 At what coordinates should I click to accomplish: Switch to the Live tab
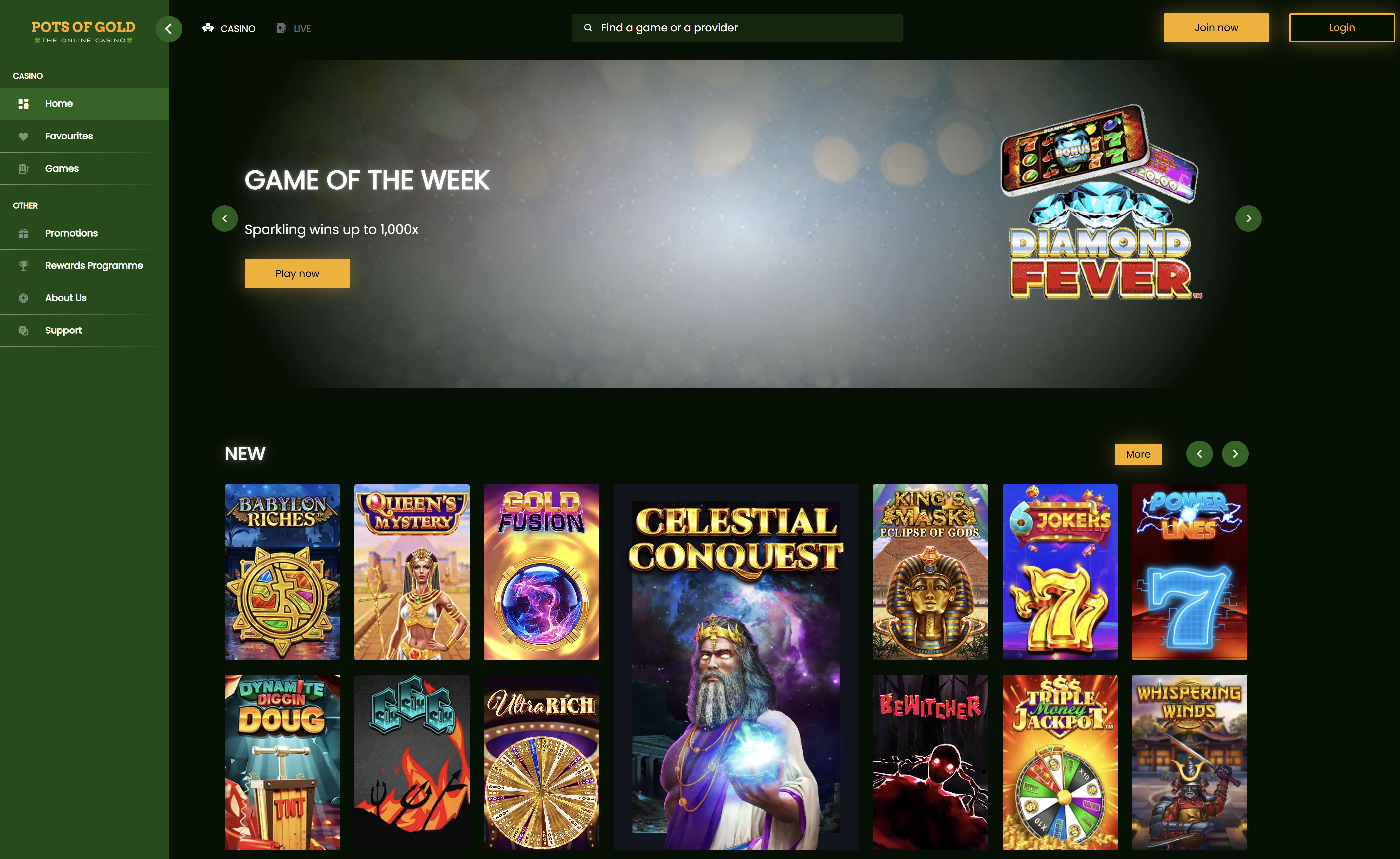coord(293,28)
